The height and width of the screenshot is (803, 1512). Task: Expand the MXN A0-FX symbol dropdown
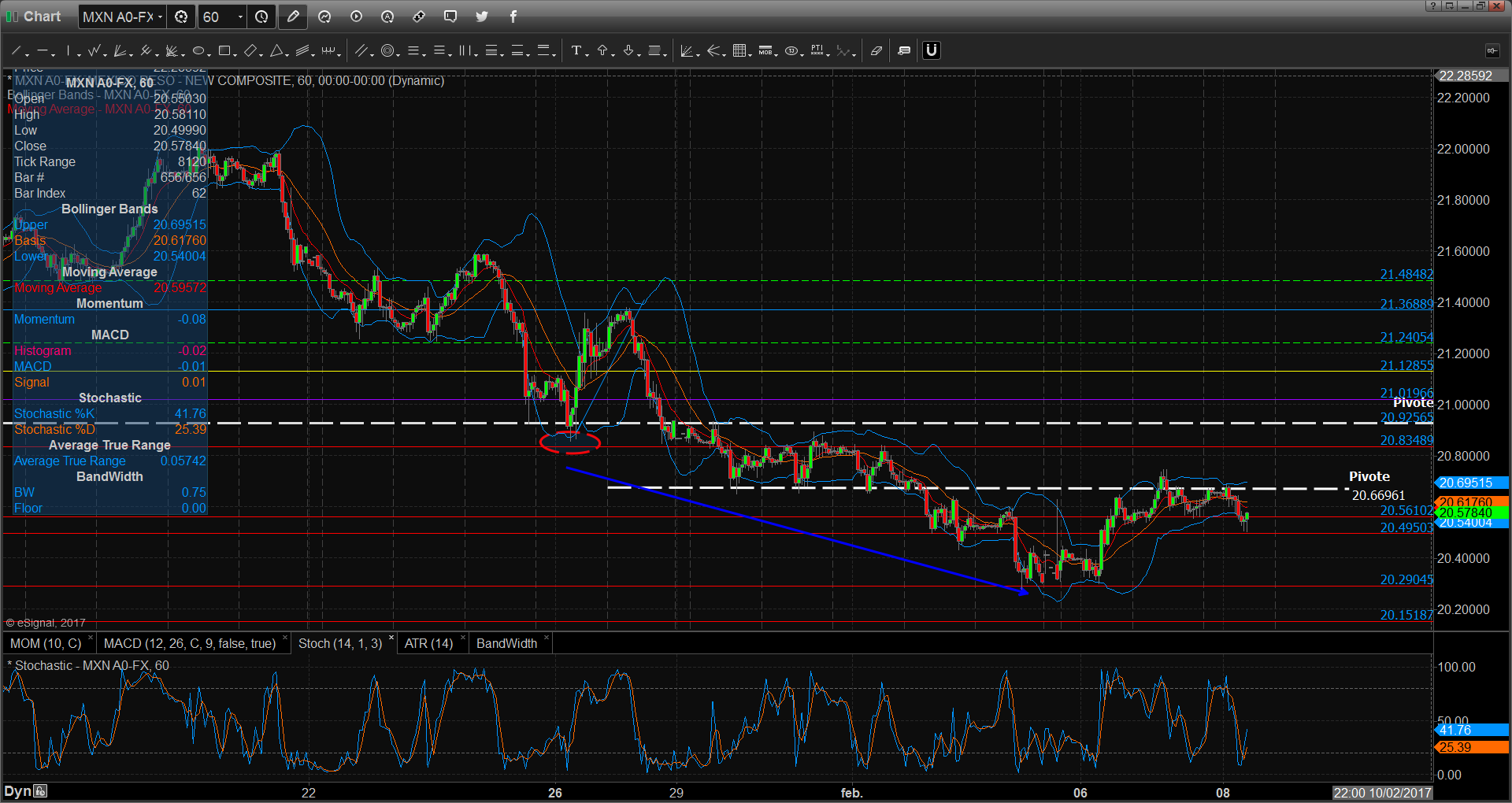coord(160,17)
